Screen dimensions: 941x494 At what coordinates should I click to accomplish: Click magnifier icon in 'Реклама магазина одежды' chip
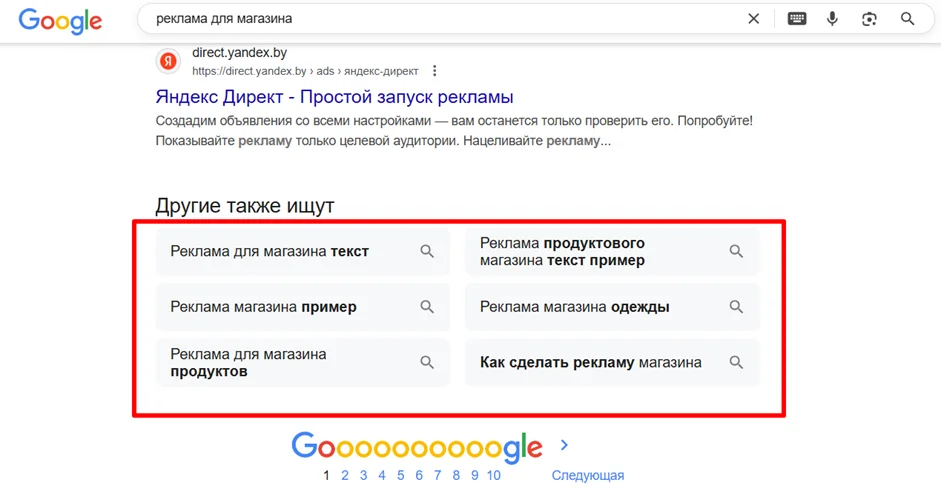[736, 307]
